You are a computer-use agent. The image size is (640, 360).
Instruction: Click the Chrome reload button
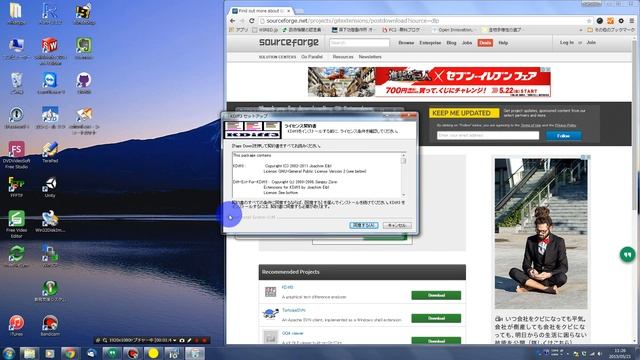click(252, 21)
